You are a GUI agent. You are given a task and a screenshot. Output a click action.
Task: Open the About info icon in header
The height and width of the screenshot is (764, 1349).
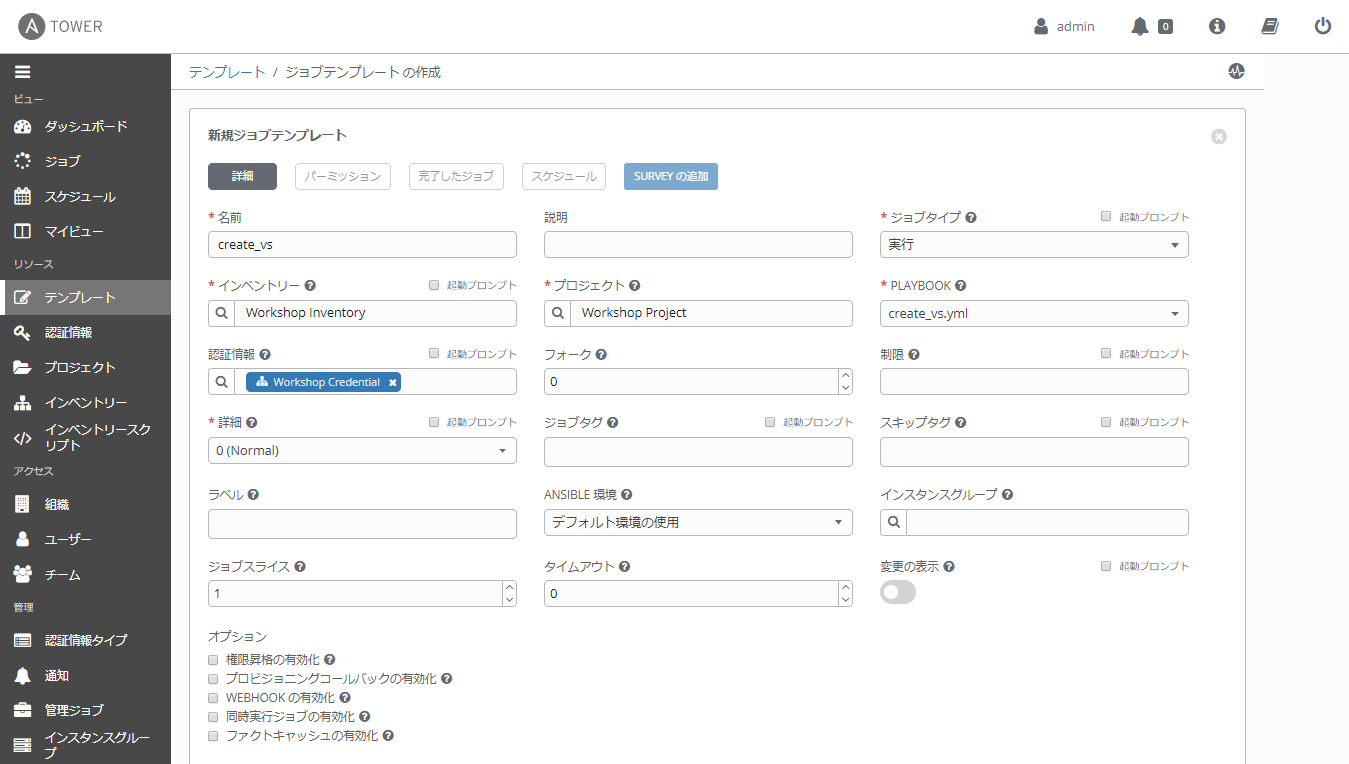pyautogui.click(x=1217, y=27)
